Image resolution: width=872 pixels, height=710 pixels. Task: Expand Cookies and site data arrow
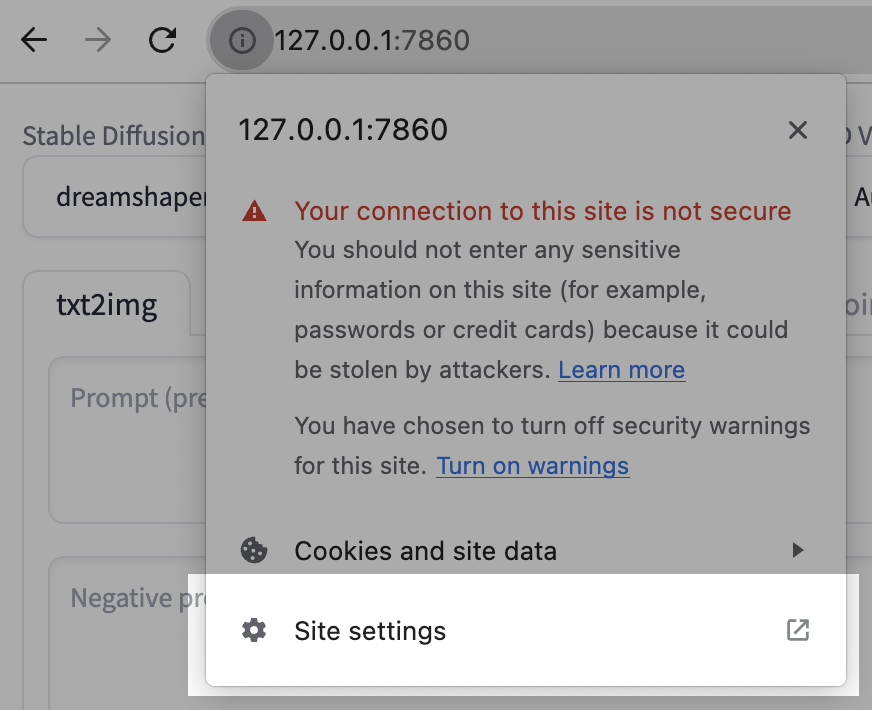click(x=798, y=550)
